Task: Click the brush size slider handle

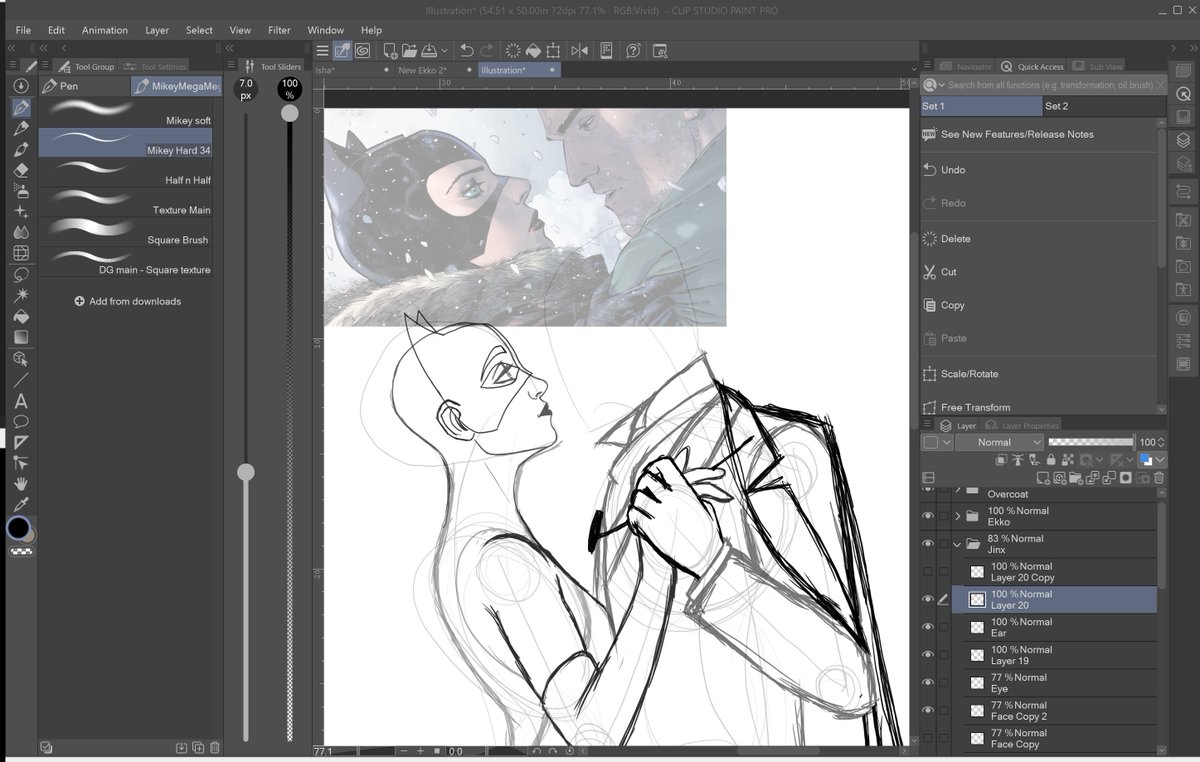Action: coord(246,471)
